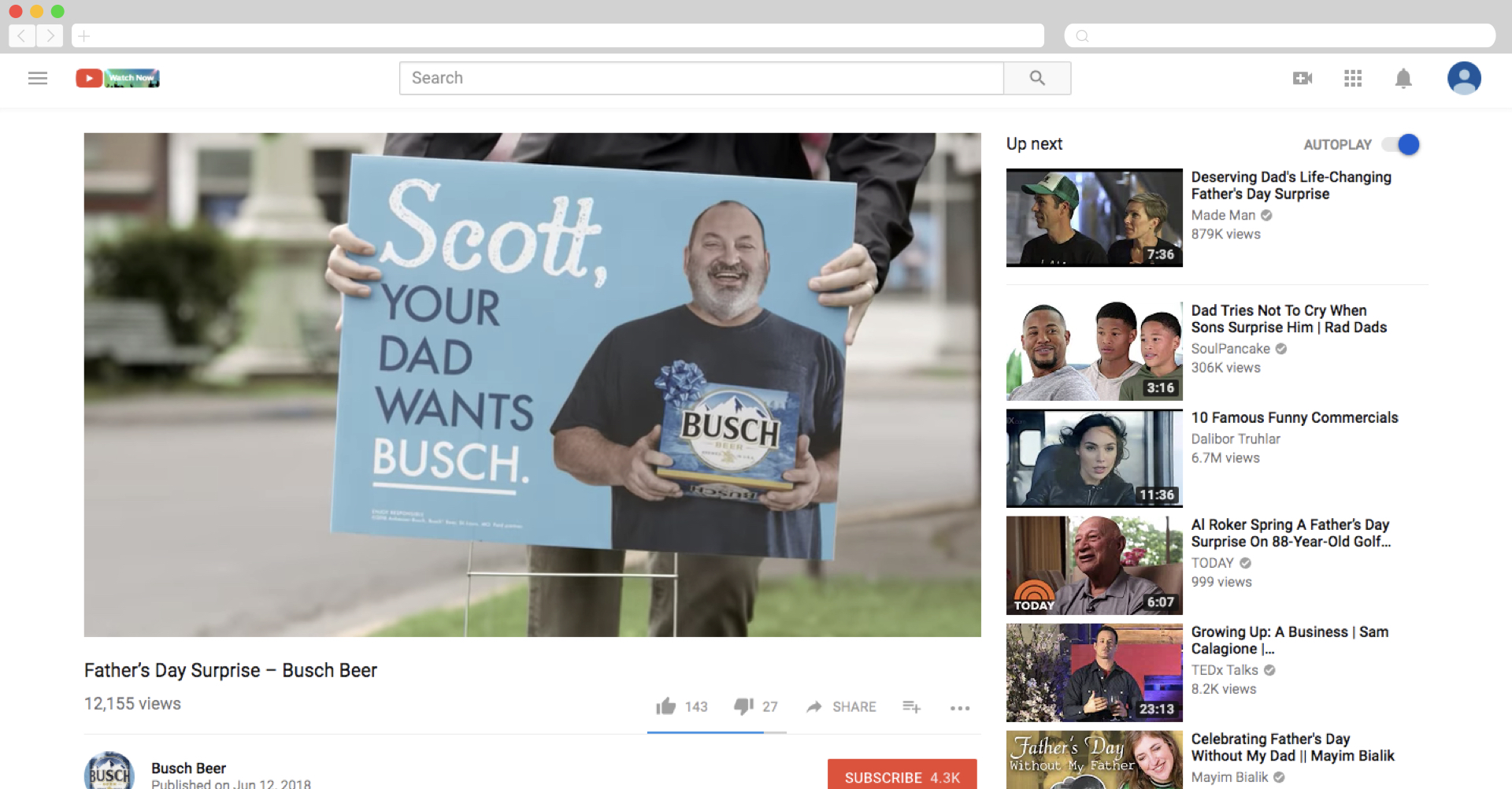Click the YouTube logo to go home

click(89, 78)
